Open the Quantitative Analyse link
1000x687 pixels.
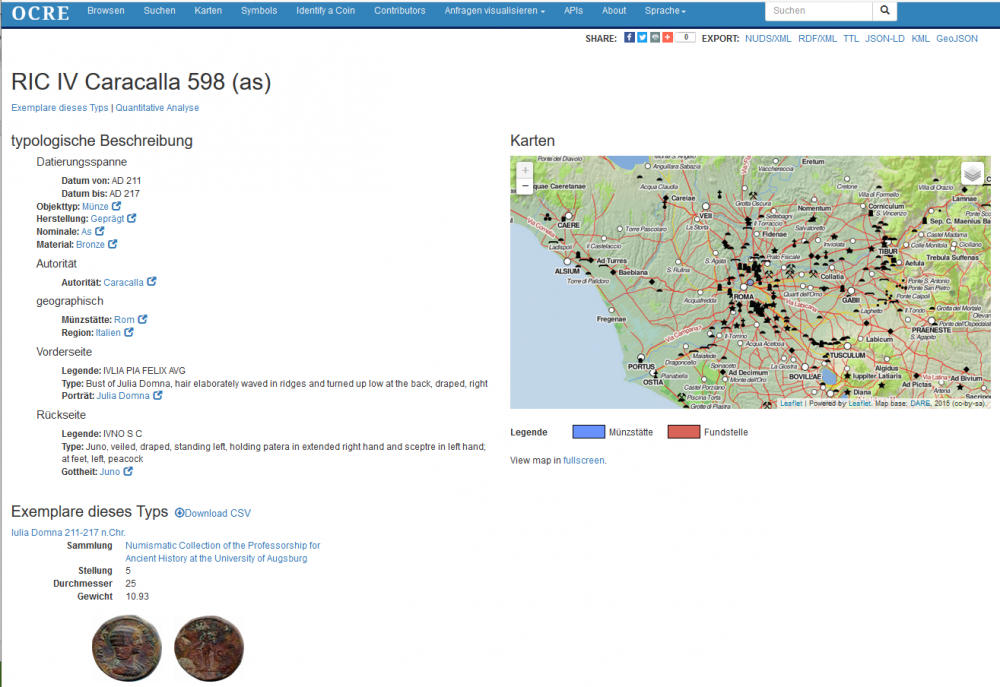[157, 108]
